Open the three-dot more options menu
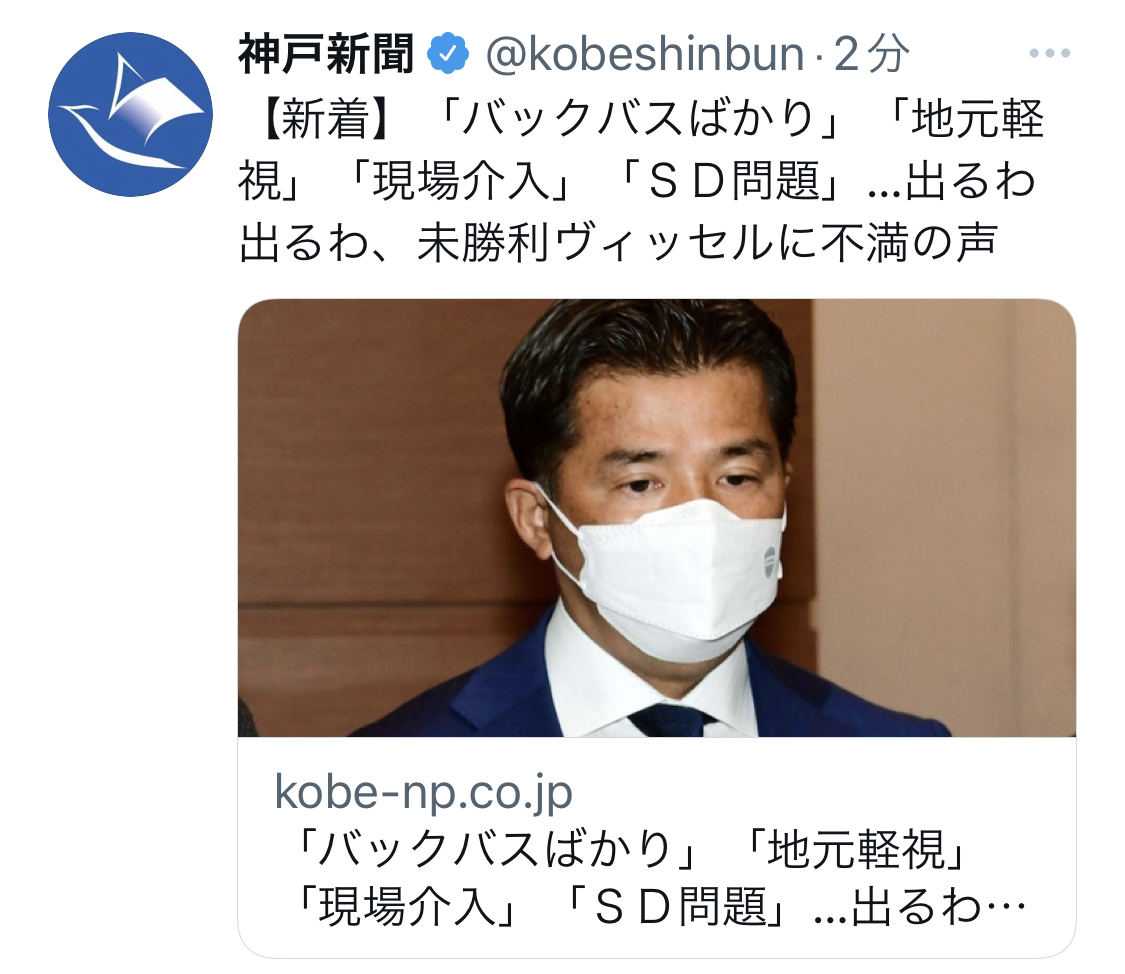The height and width of the screenshot is (974, 1125). click(x=1050, y=53)
